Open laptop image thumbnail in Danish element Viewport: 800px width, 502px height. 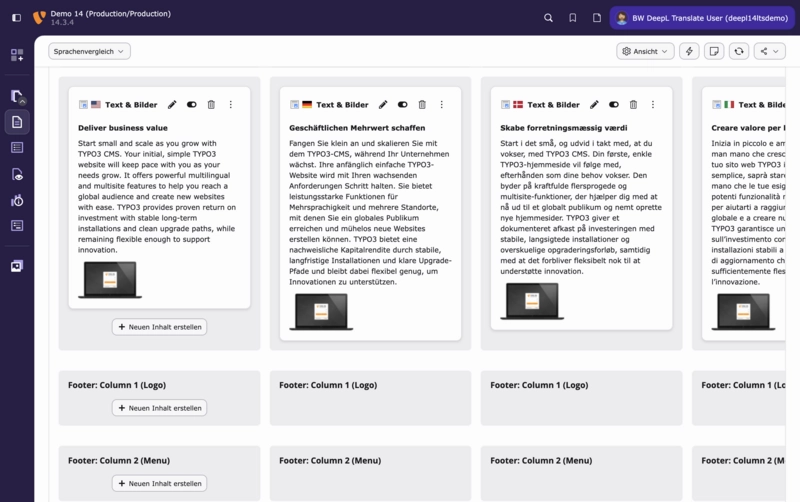532,301
